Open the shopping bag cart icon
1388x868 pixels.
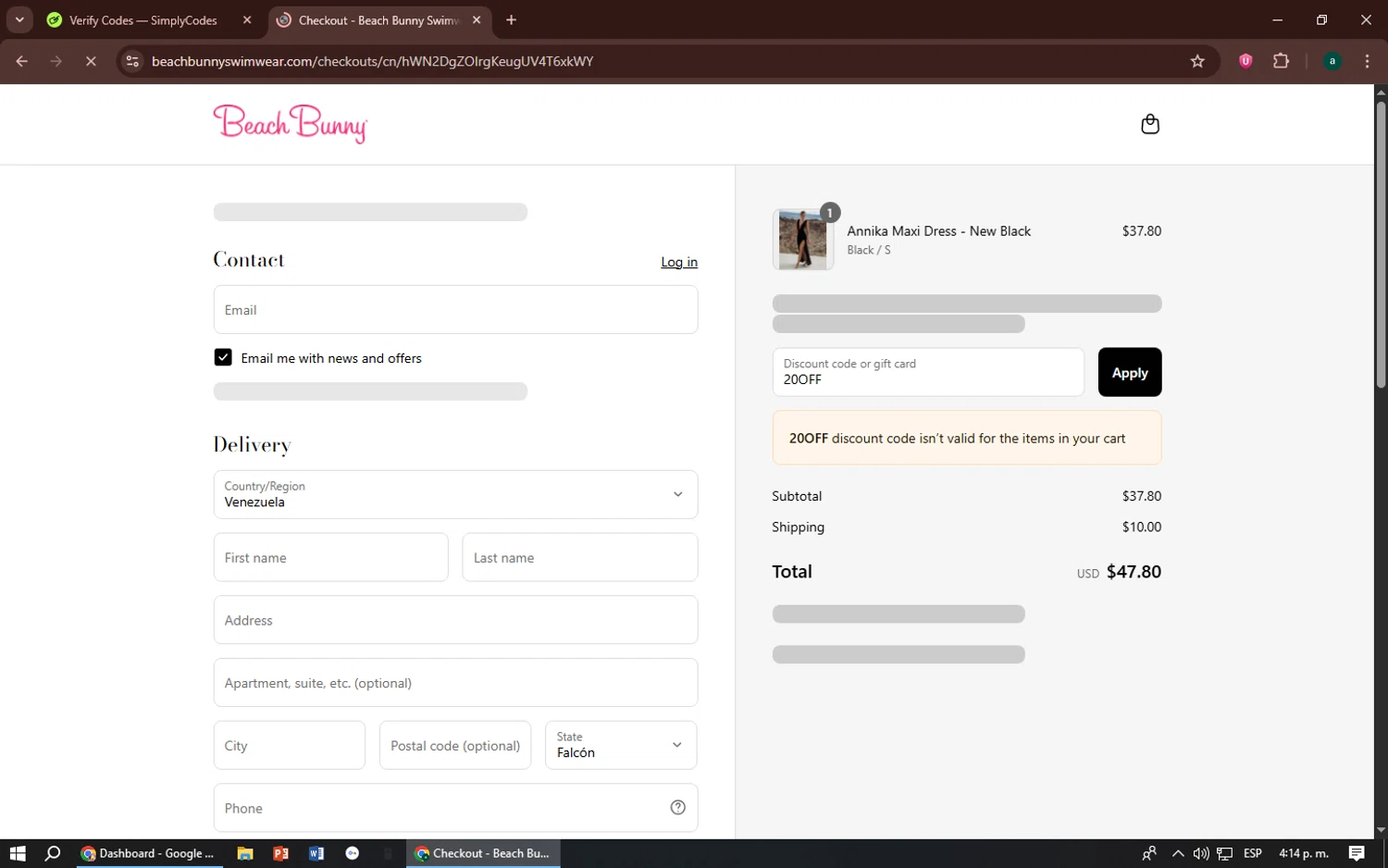tap(1150, 124)
